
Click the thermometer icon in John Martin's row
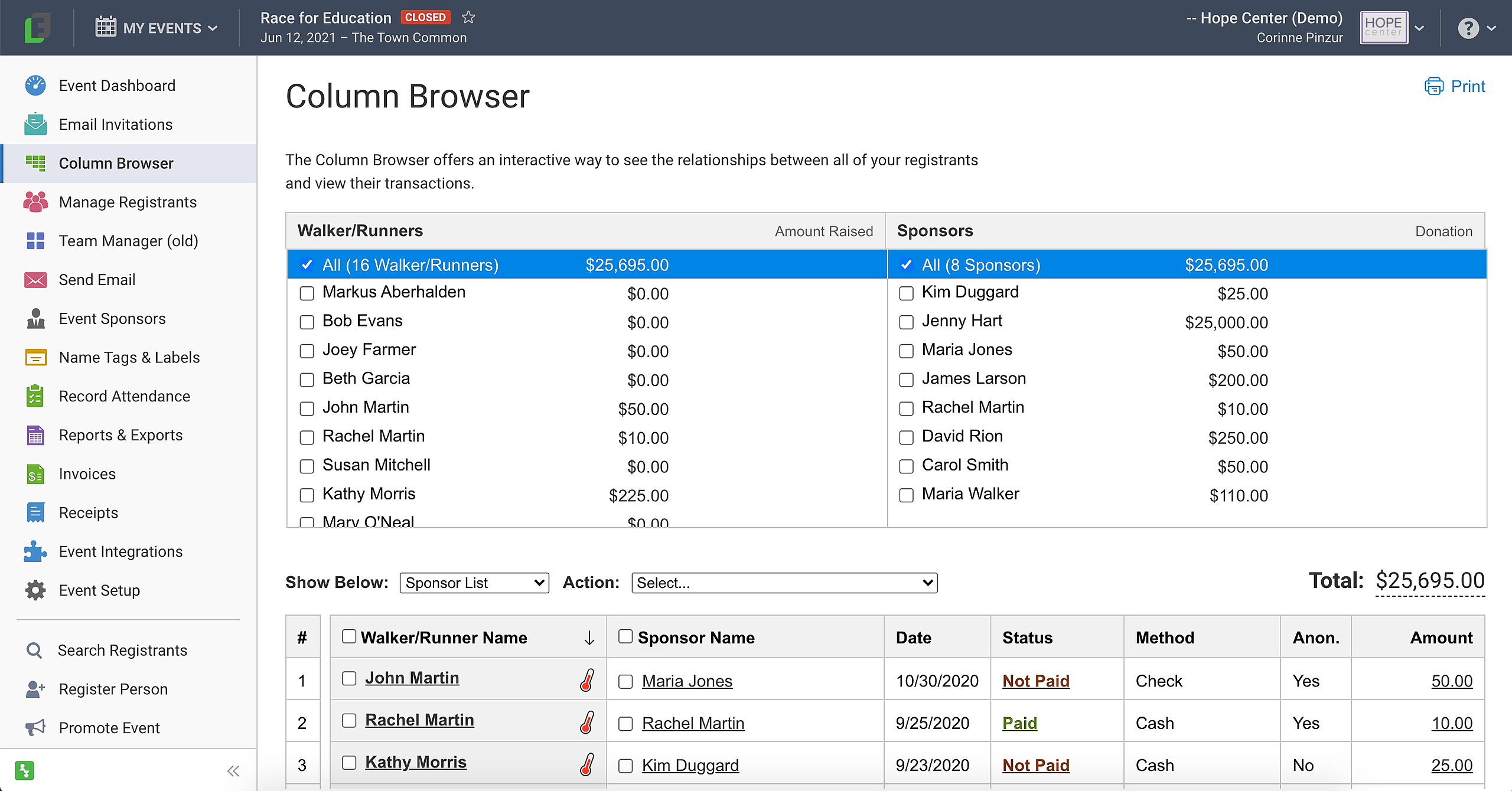586,680
